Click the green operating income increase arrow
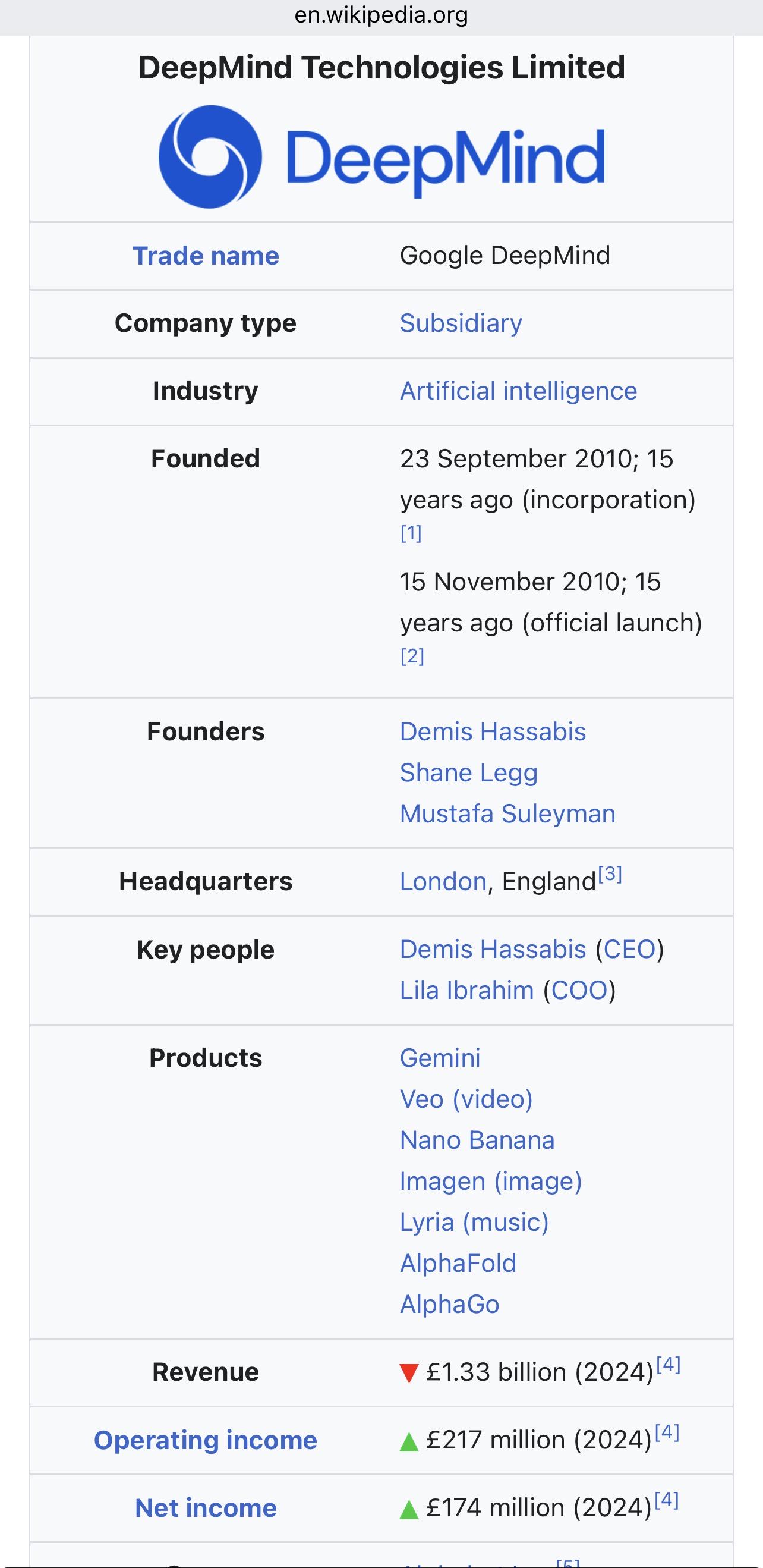The image size is (763, 1568). click(409, 1442)
